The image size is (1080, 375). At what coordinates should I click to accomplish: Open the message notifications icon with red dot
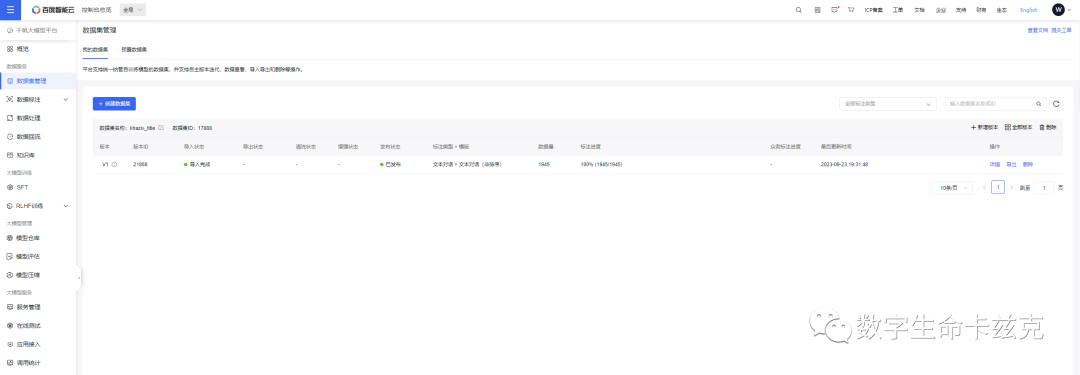coord(835,10)
